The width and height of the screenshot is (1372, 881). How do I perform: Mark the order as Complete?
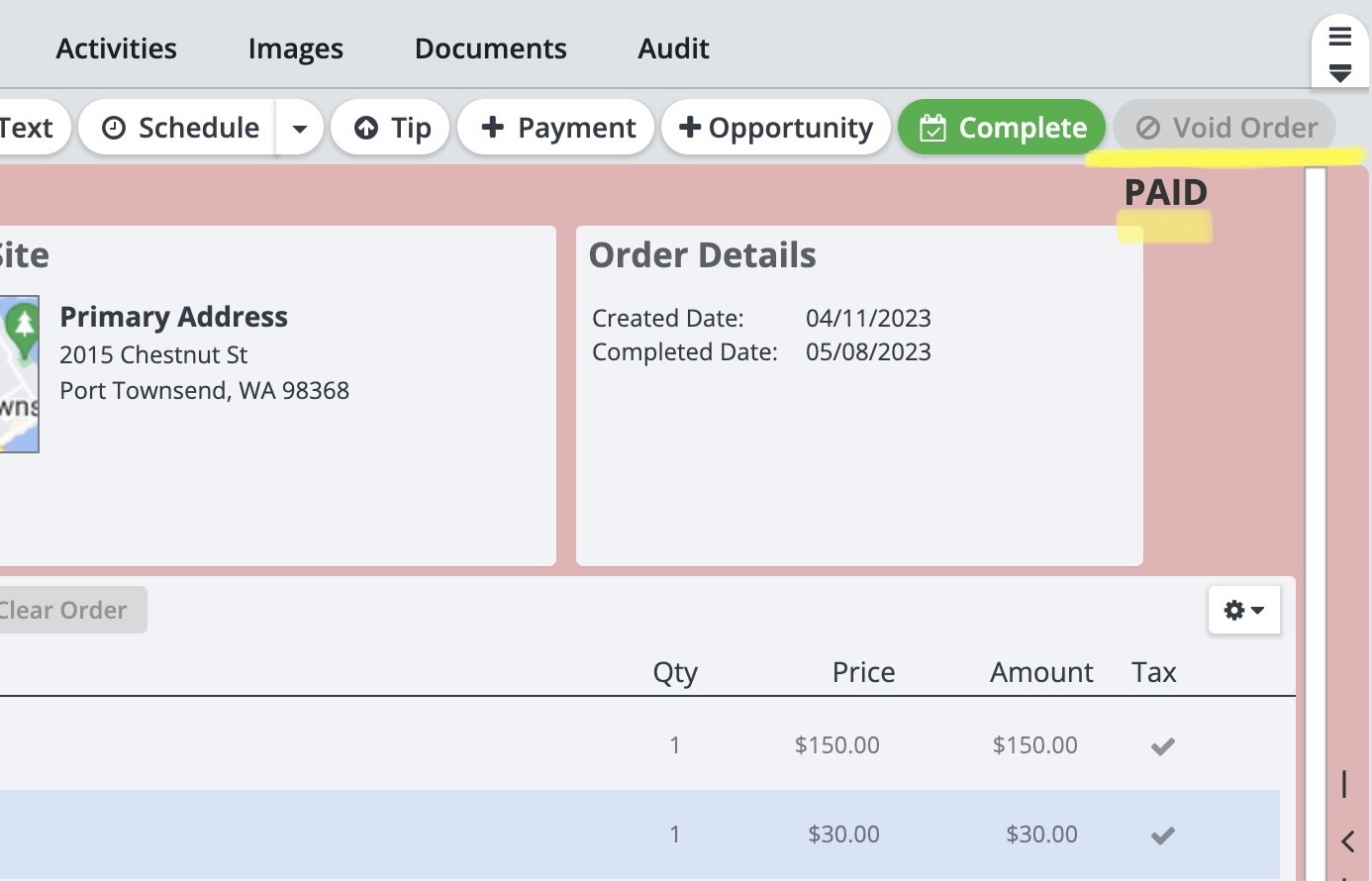pyautogui.click(x=1002, y=128)
